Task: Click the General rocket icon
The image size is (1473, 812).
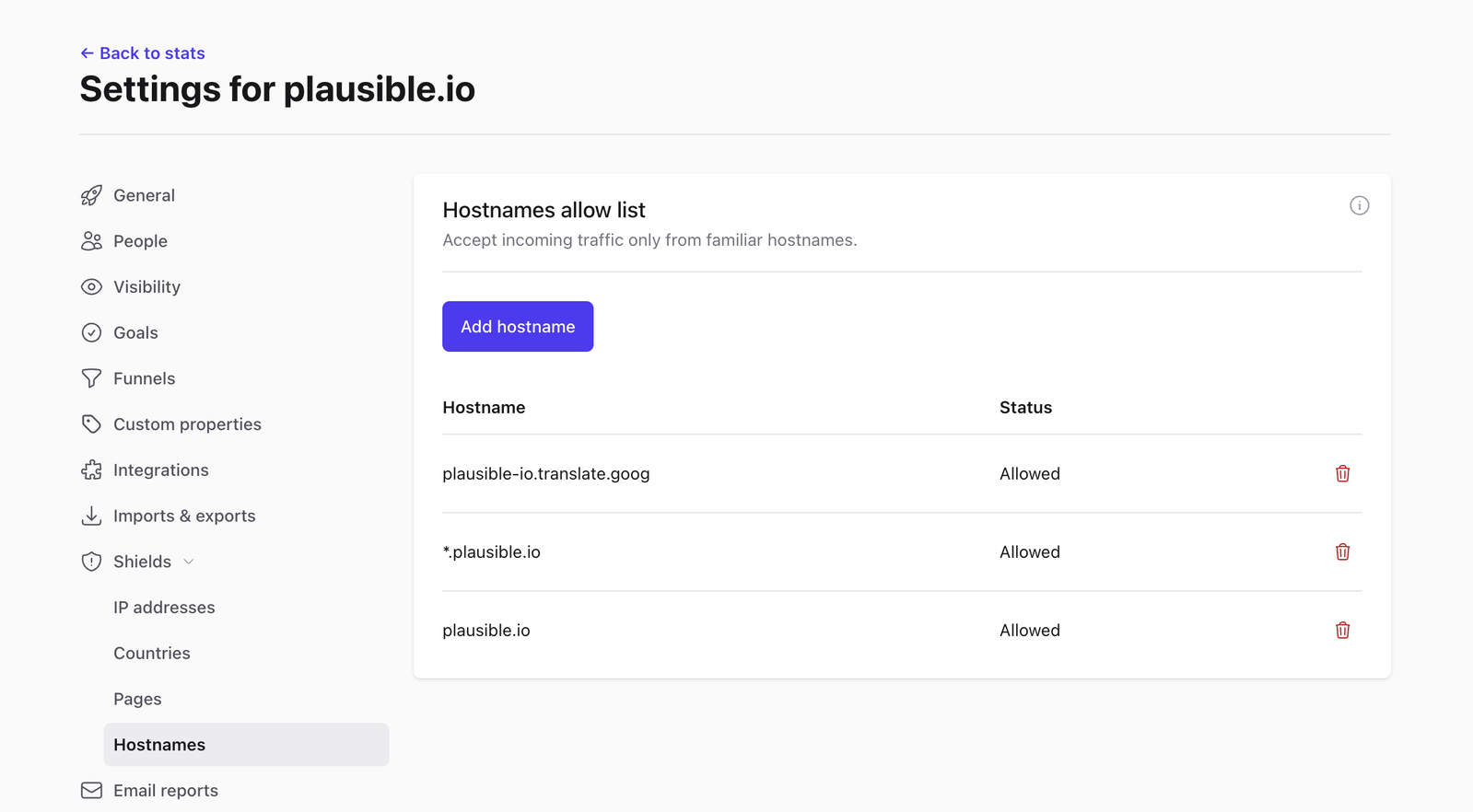Action: pyautogui.click(x=91, y=195)
